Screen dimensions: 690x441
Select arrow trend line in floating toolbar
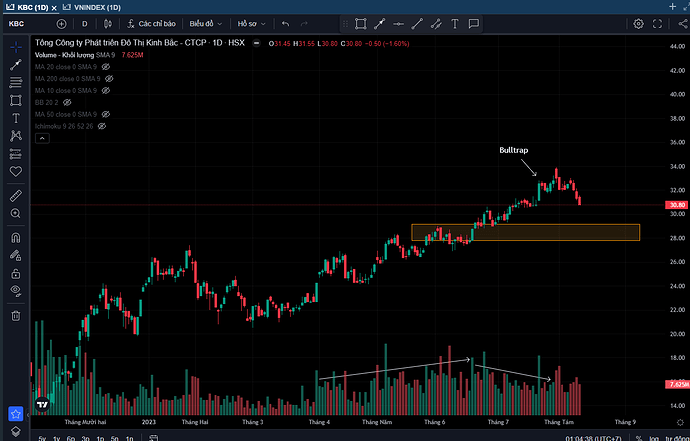pos(379,24)
